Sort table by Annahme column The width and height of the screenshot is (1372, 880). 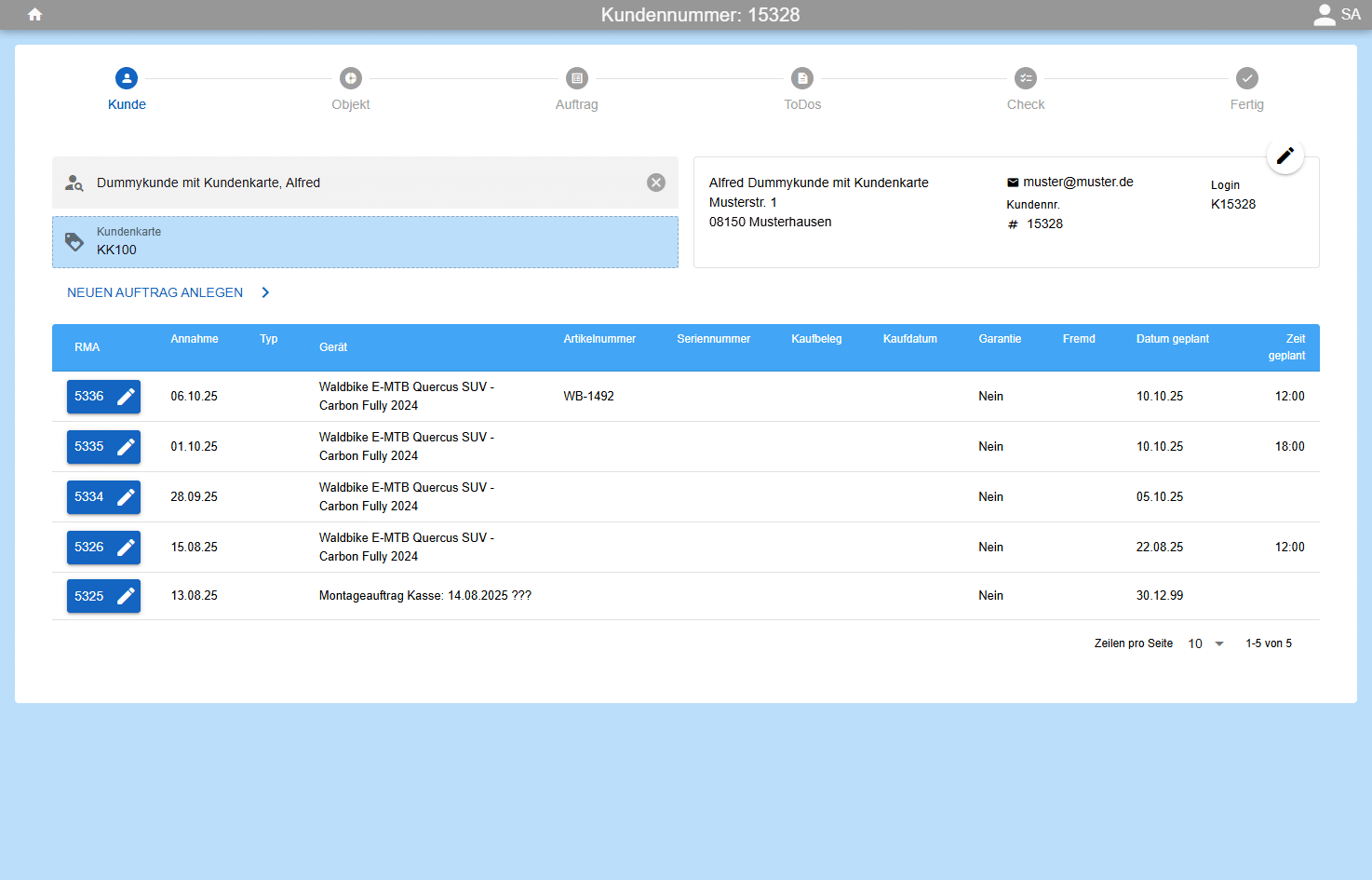pyautogui.click(x=195, y=339)
